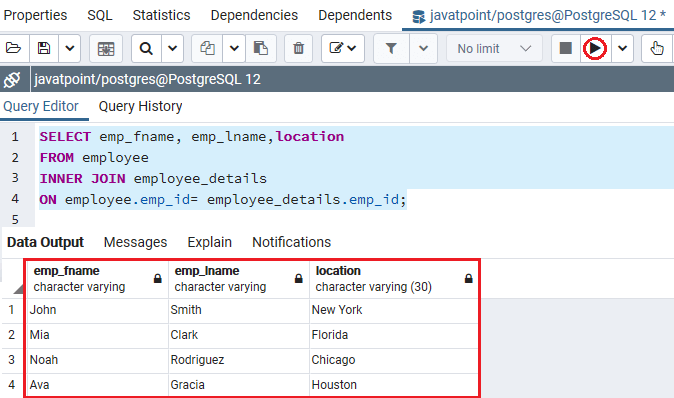
Task: Select result row number 4
Action: point(12,385)
